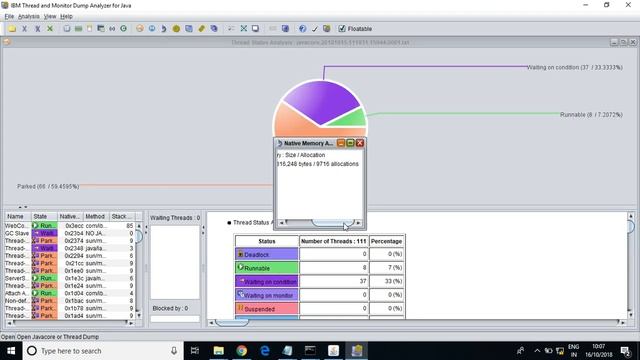The height and width of the screenshot is (360, 640).
Task: Click the teal crossed-arrows toolbar icon
Action: pos(244,29)
